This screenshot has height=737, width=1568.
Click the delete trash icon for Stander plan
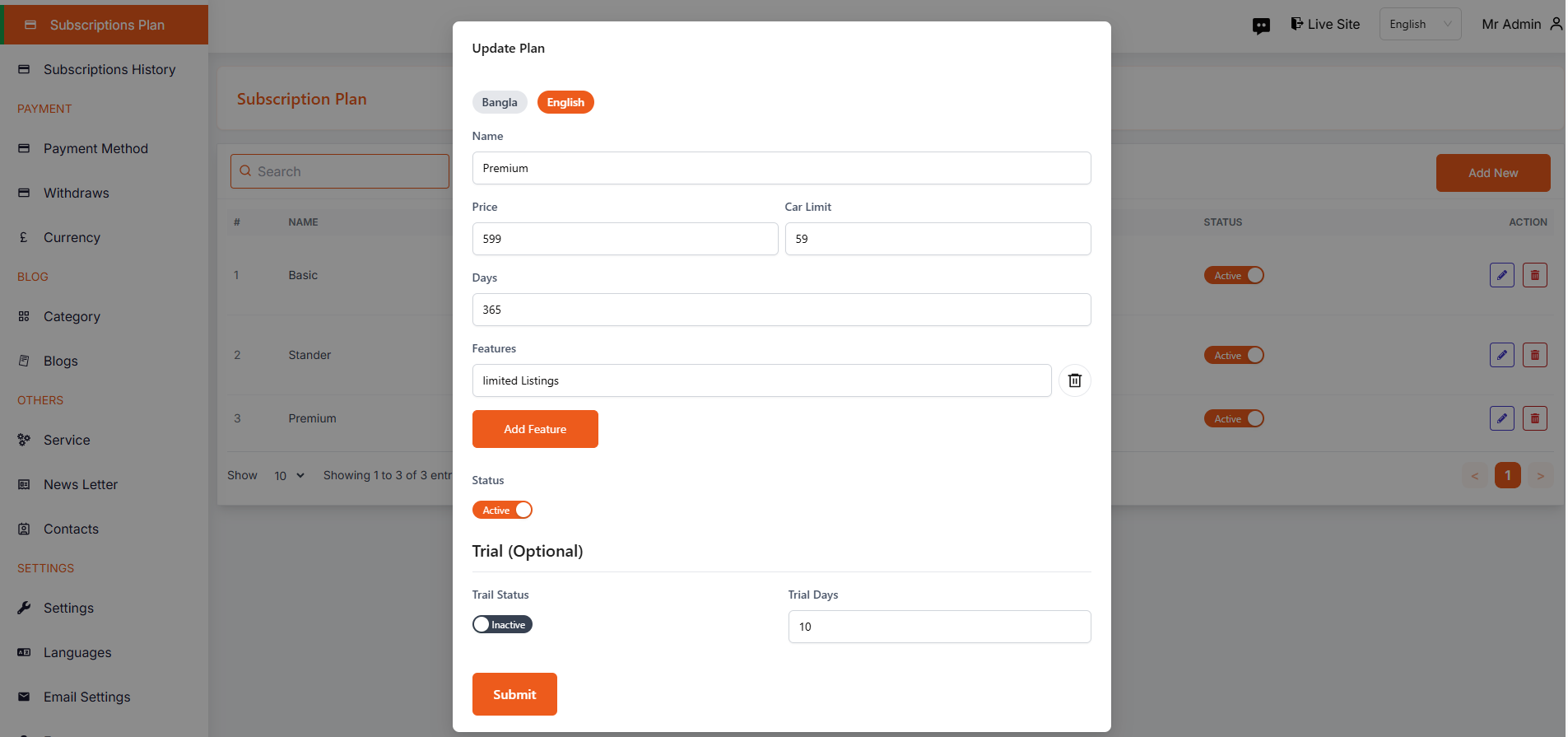point(1534,355)
